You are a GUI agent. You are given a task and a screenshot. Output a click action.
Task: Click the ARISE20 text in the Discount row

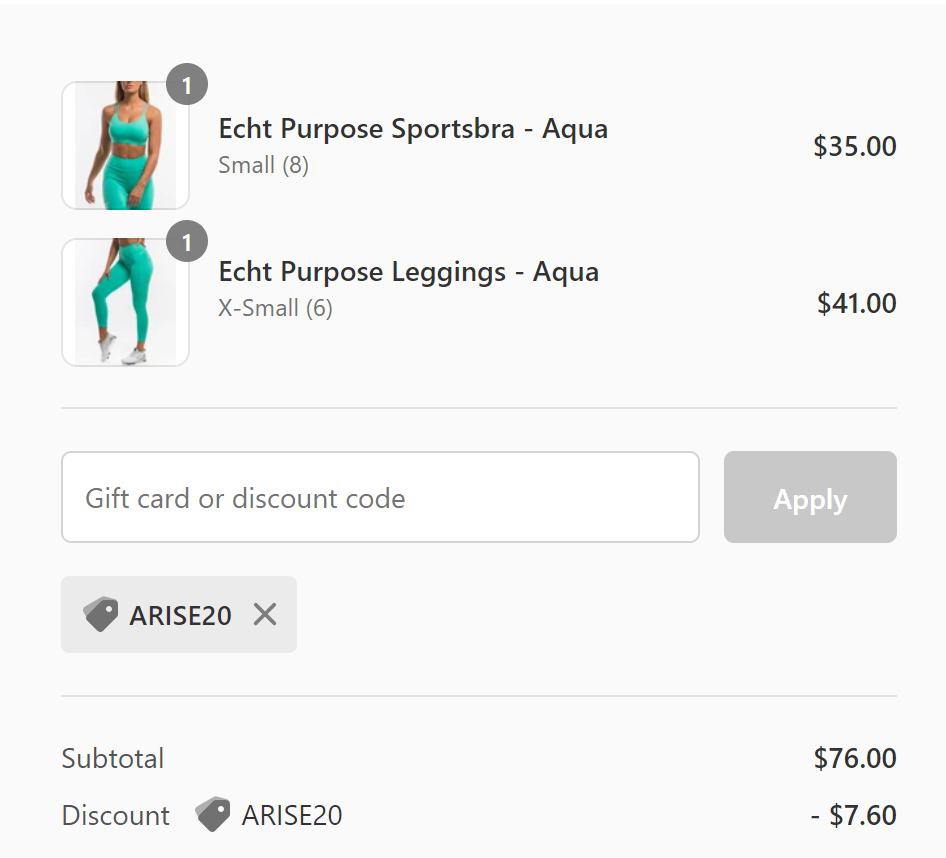tap(292, 815)
